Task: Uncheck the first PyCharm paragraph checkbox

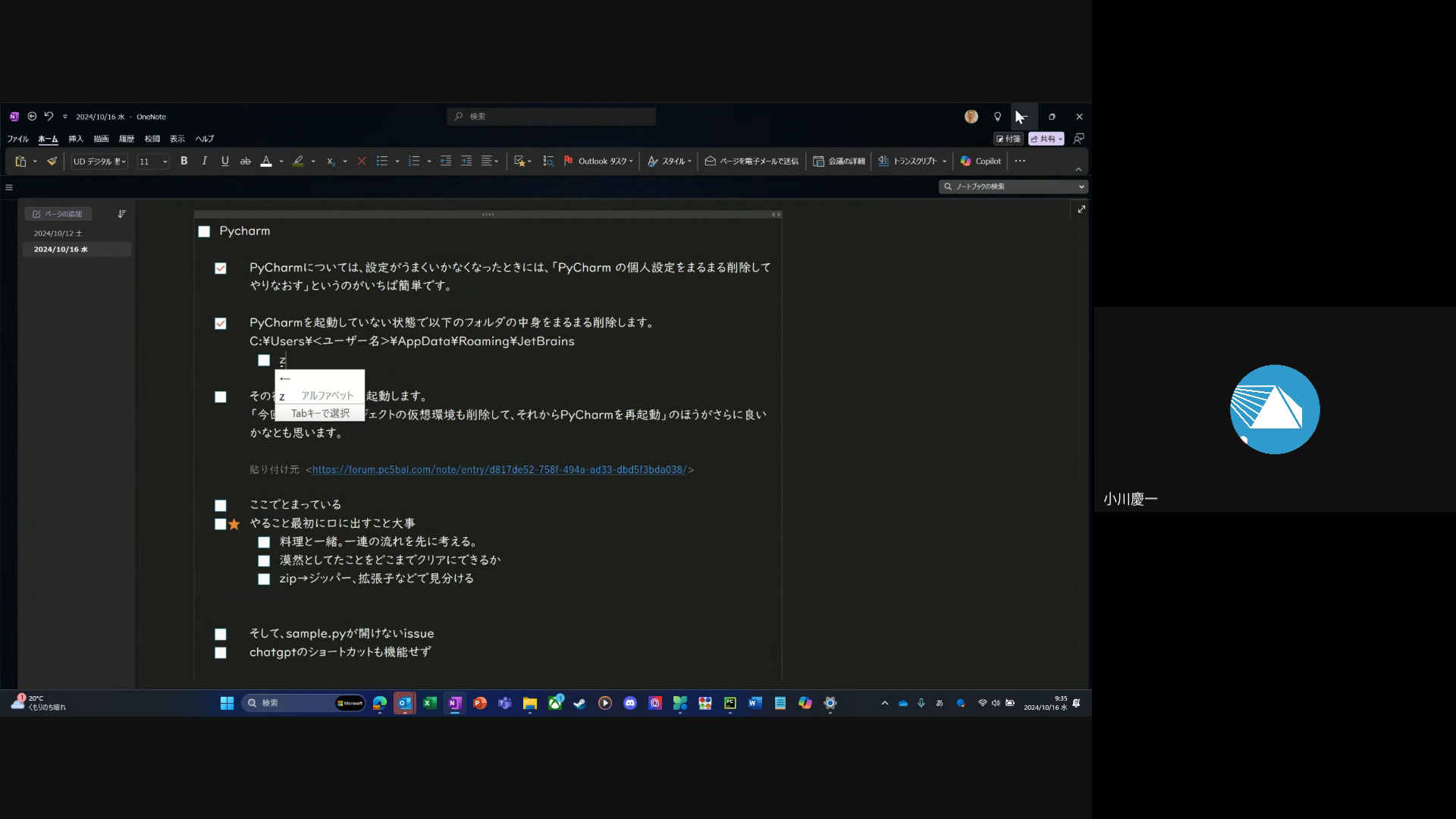Action: (x=221, y=268)
